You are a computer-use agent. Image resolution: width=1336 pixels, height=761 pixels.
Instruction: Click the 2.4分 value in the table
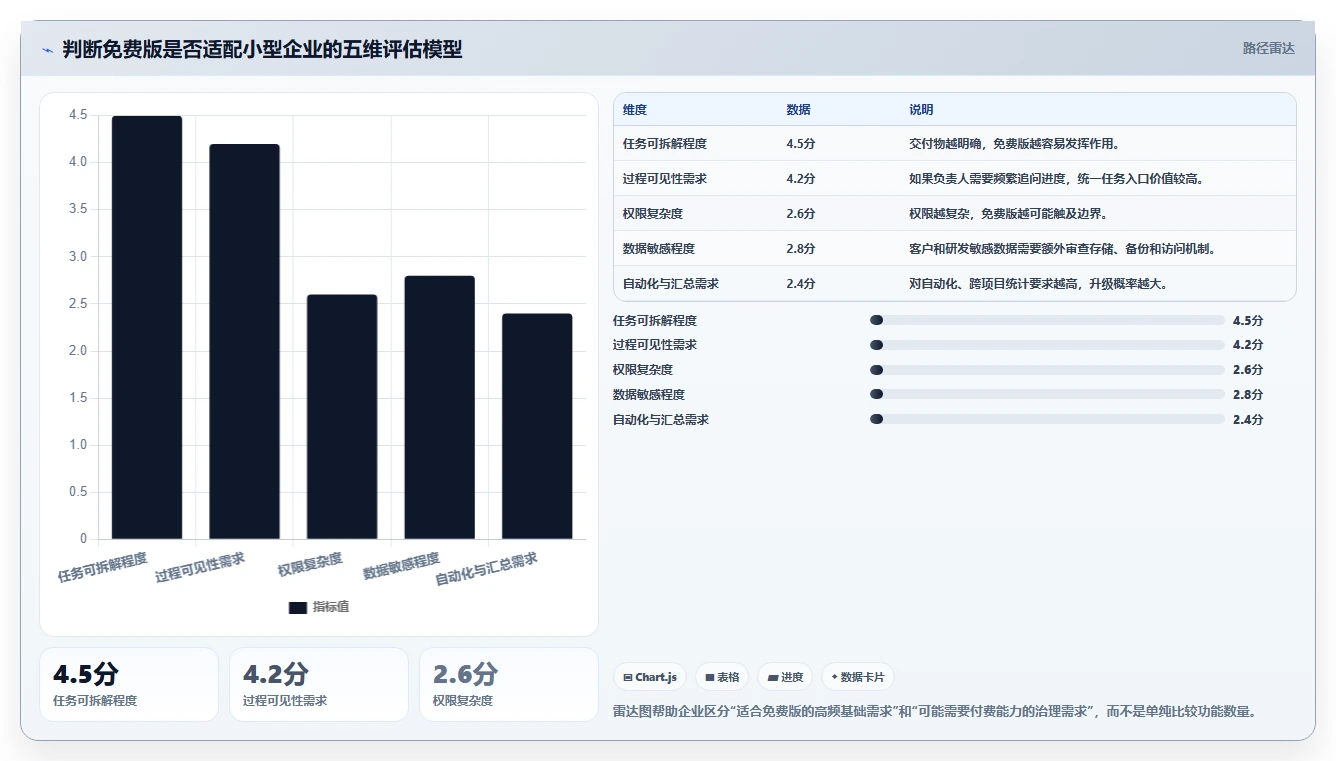coord(801,284)
